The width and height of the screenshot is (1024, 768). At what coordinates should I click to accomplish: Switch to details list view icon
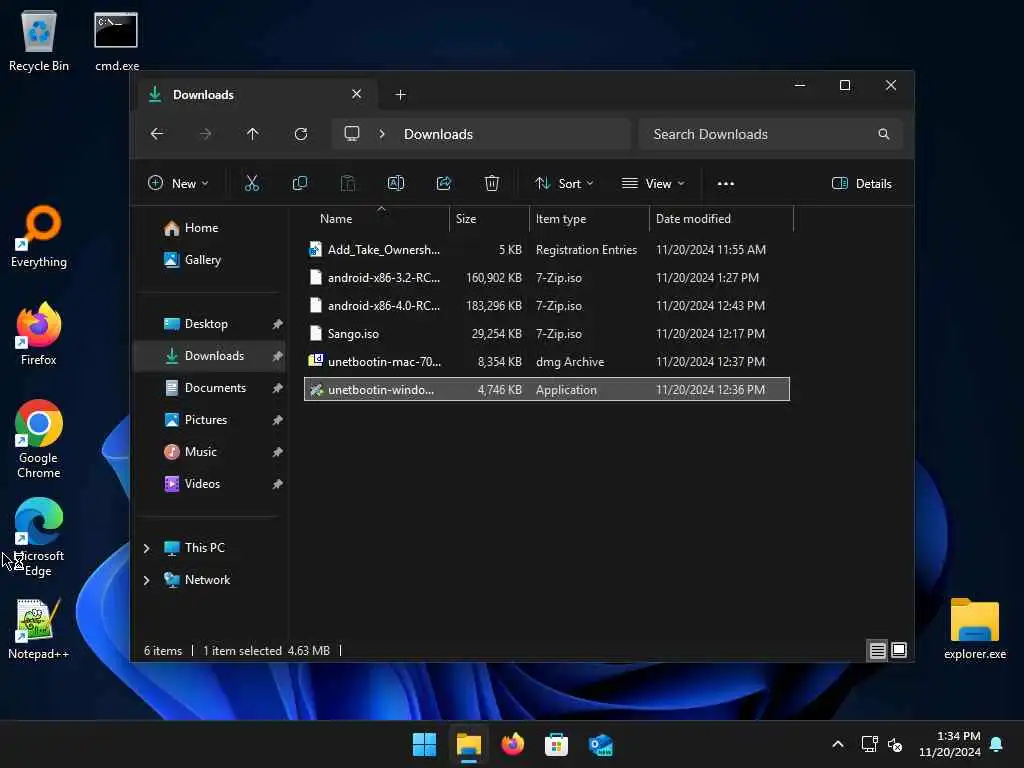point(877,650)
